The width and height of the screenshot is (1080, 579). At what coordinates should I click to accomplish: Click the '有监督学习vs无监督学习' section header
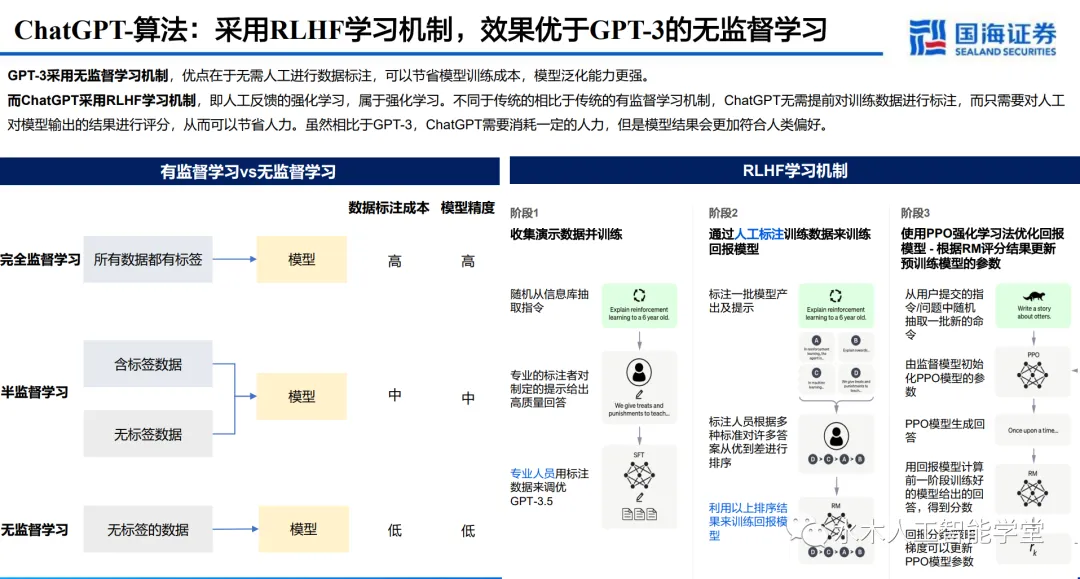click(x=249, y=171)
